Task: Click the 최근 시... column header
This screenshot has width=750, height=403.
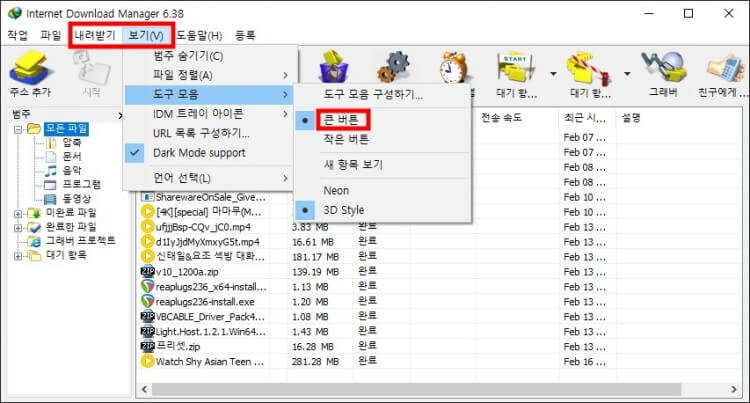Action: point(587,118)
